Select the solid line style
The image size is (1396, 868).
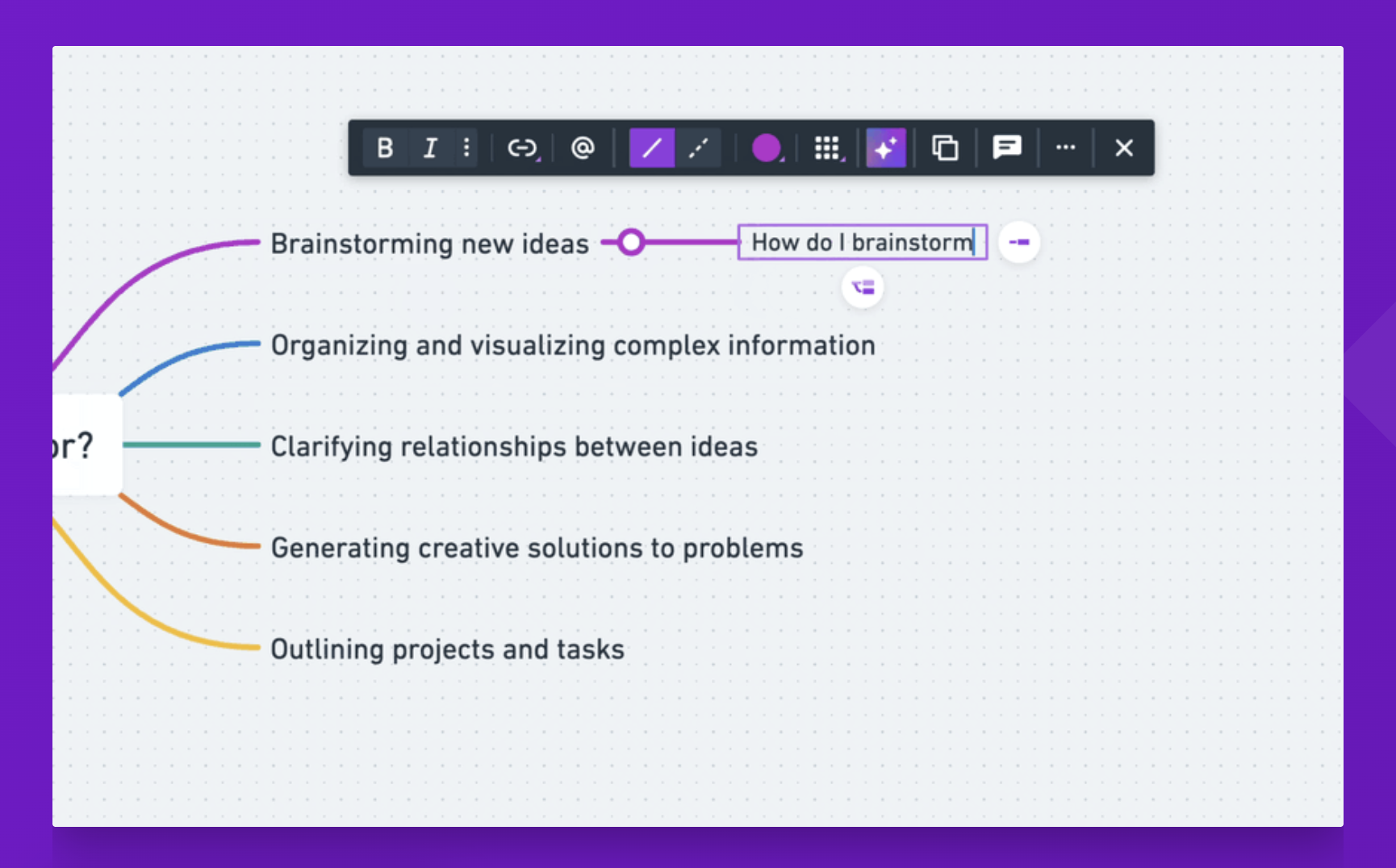pyautogui.click(x=652, y=148)
